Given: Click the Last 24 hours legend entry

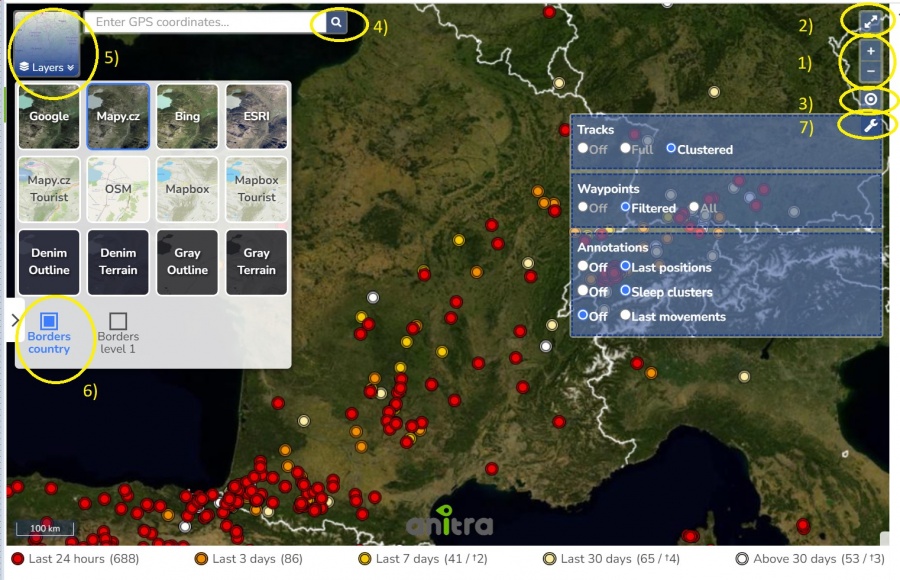Looking at the screenshot, I should tap(75, 559).
